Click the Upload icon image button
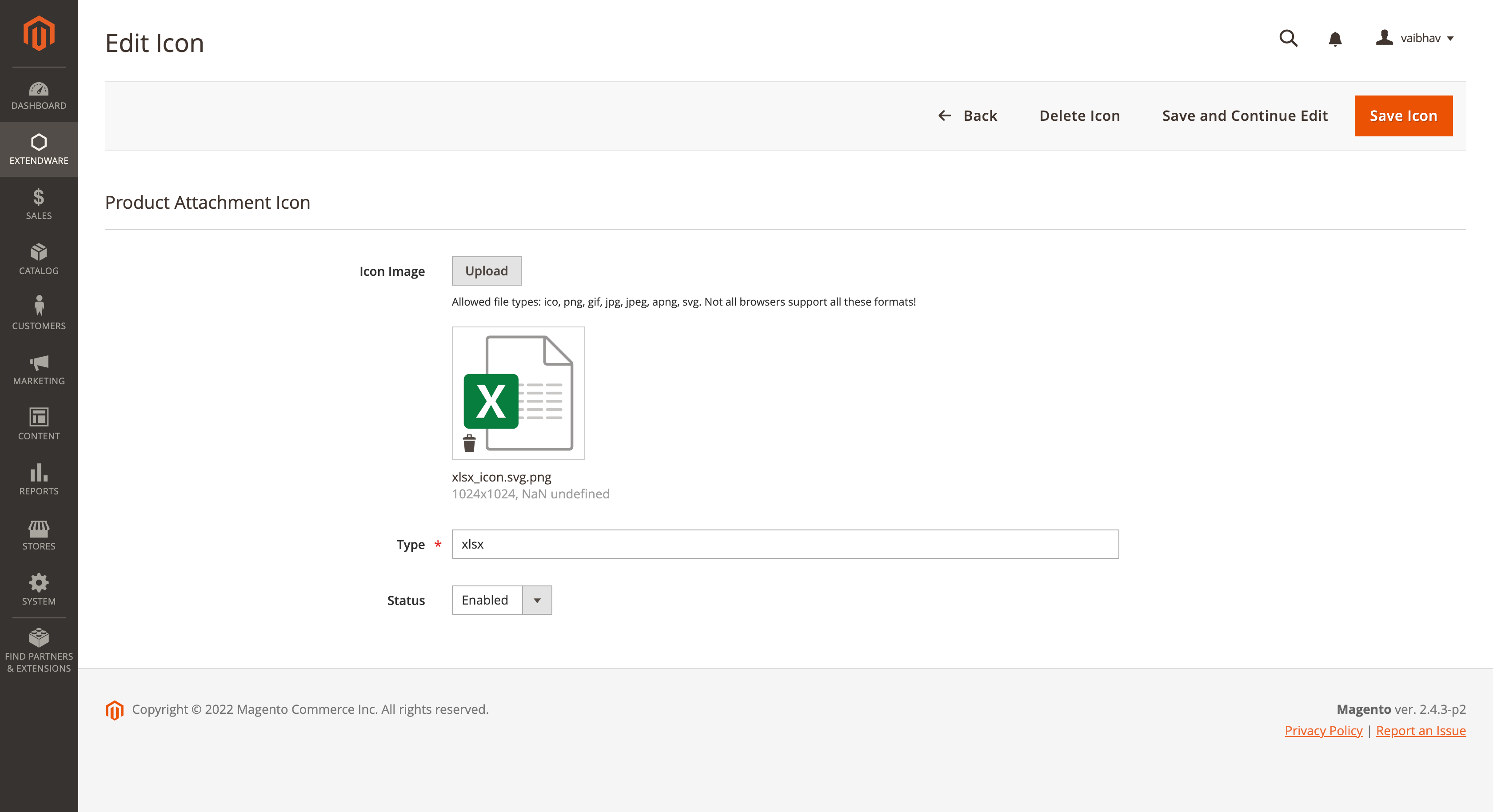 [x=486, y=270]
